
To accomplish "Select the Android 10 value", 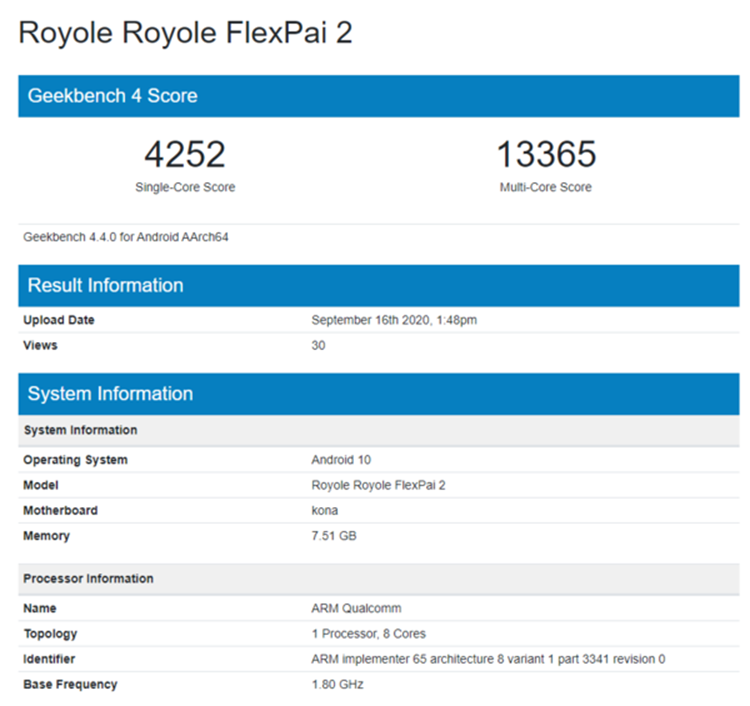I will pyautogui.click(x=341, y=460).
